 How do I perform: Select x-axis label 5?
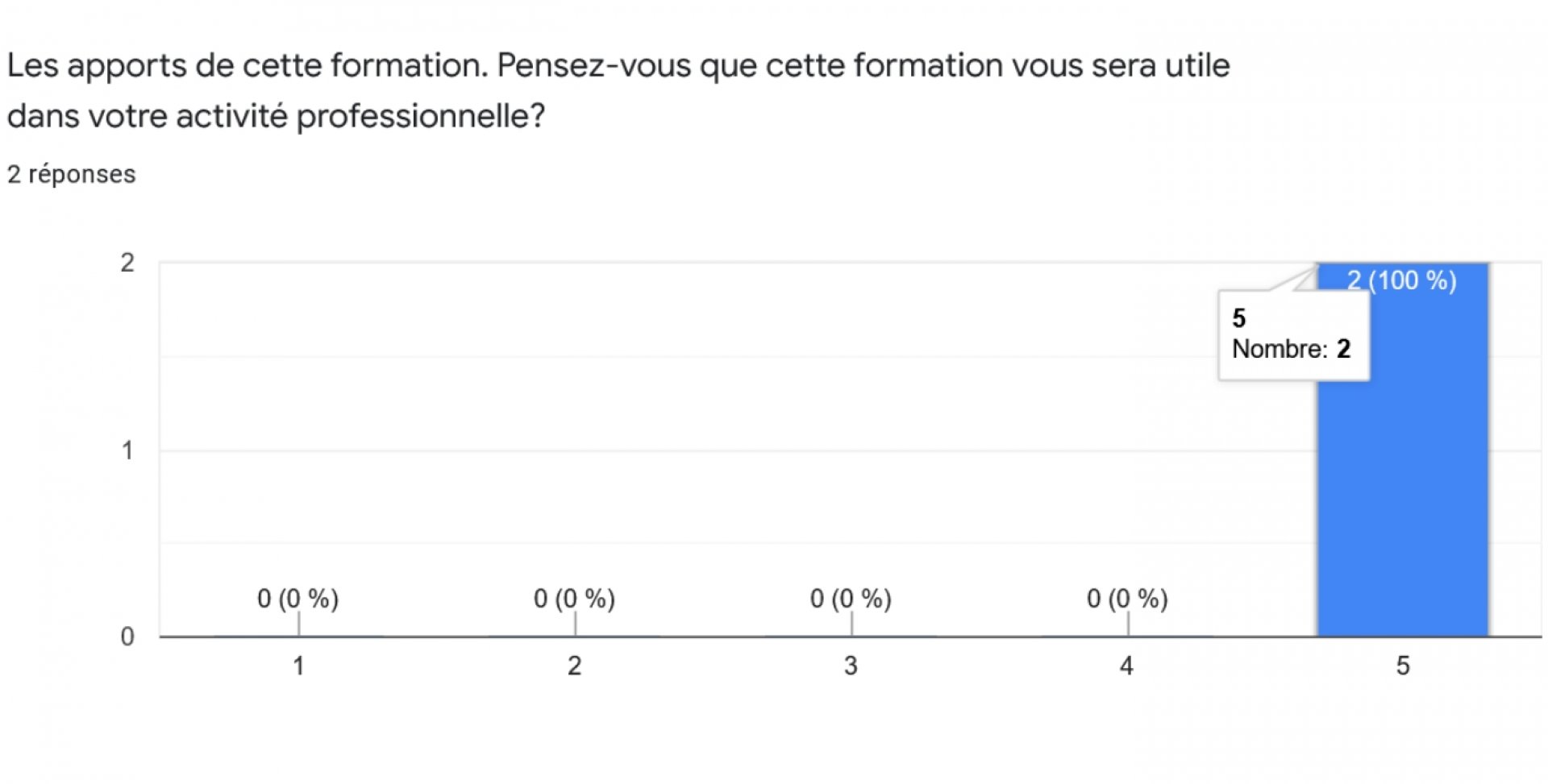click(x=1403, y=666)
